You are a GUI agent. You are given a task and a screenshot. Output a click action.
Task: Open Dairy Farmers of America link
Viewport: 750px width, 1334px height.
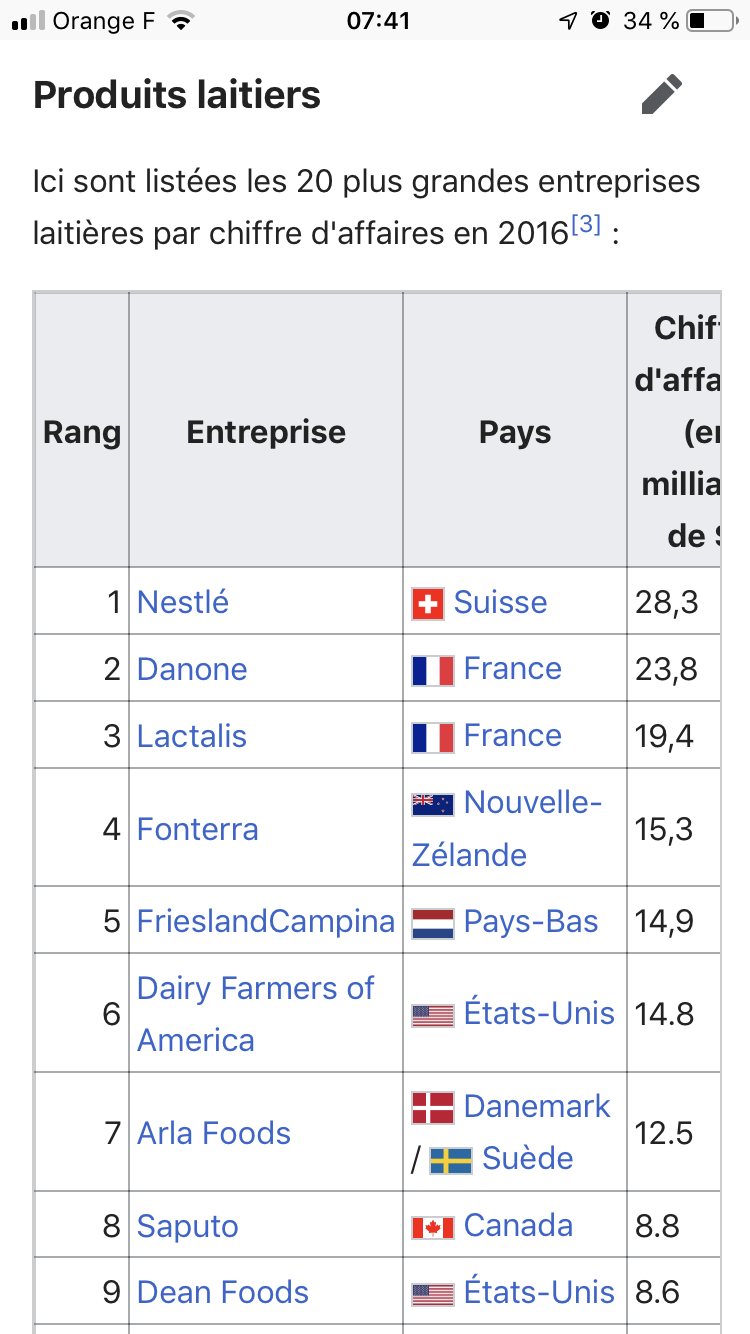(255, 1014)
